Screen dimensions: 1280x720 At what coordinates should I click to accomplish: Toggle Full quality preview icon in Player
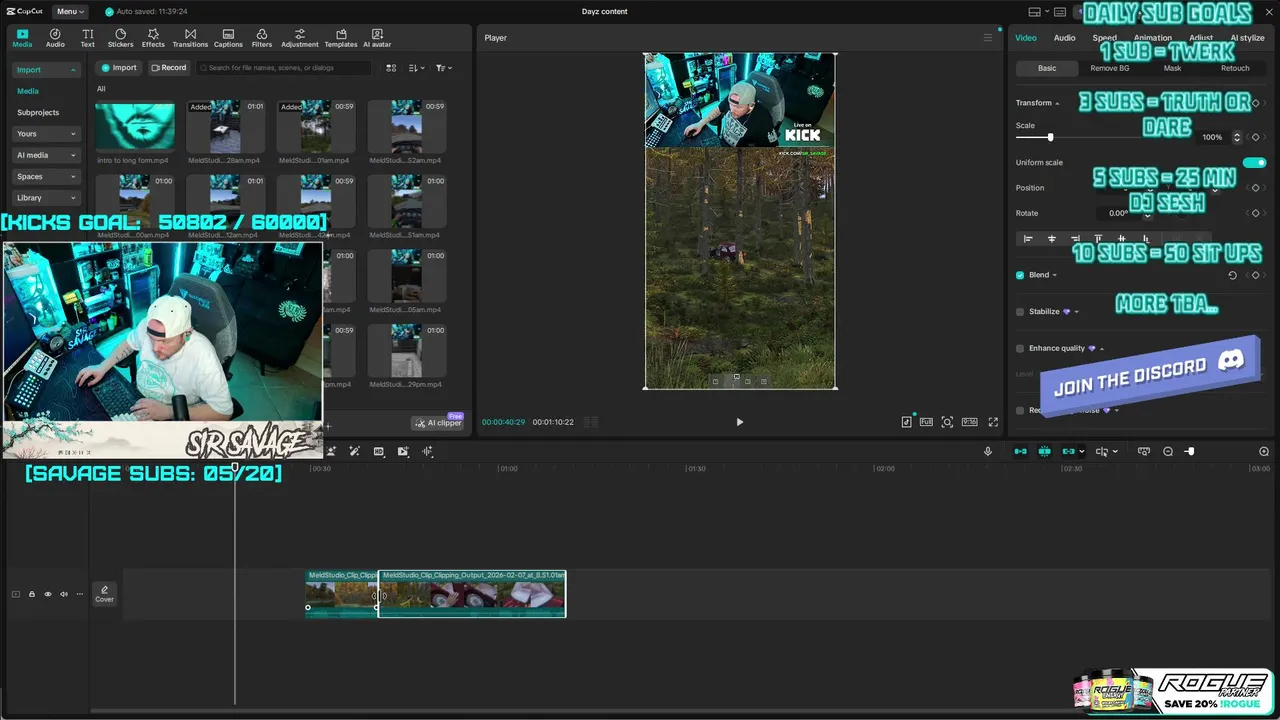point(926,422)
